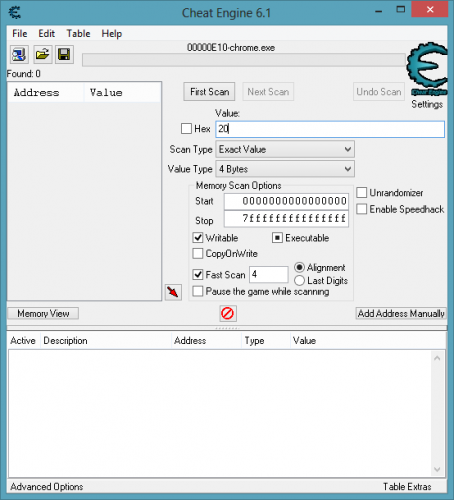Click the scan progress bar
This screenshot has height=500, width=454.
tap(244, 60)
